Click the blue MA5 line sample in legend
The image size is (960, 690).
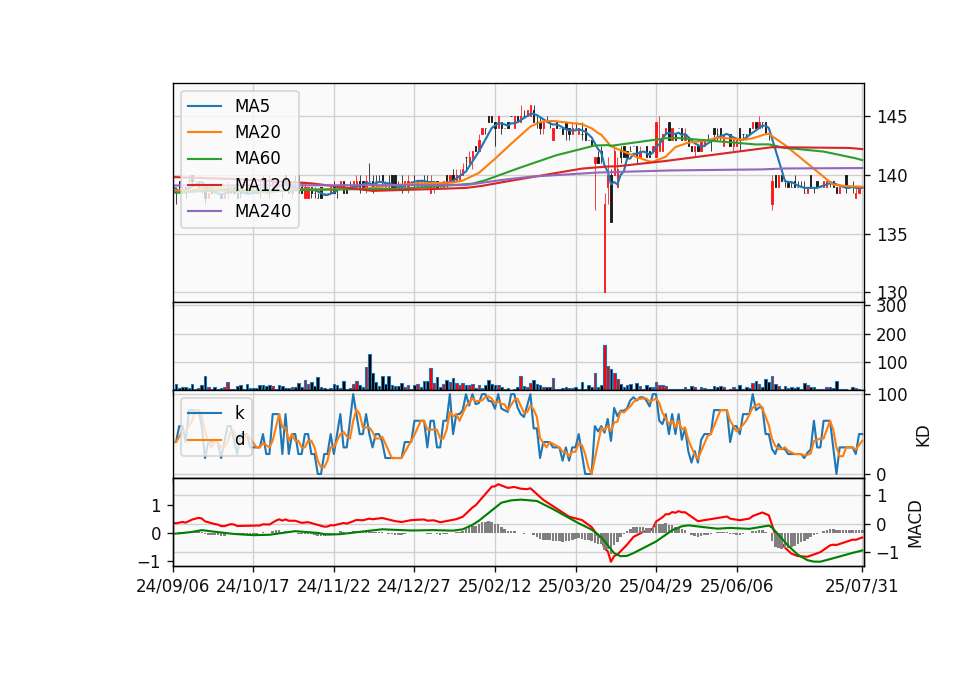coord(204,106)
